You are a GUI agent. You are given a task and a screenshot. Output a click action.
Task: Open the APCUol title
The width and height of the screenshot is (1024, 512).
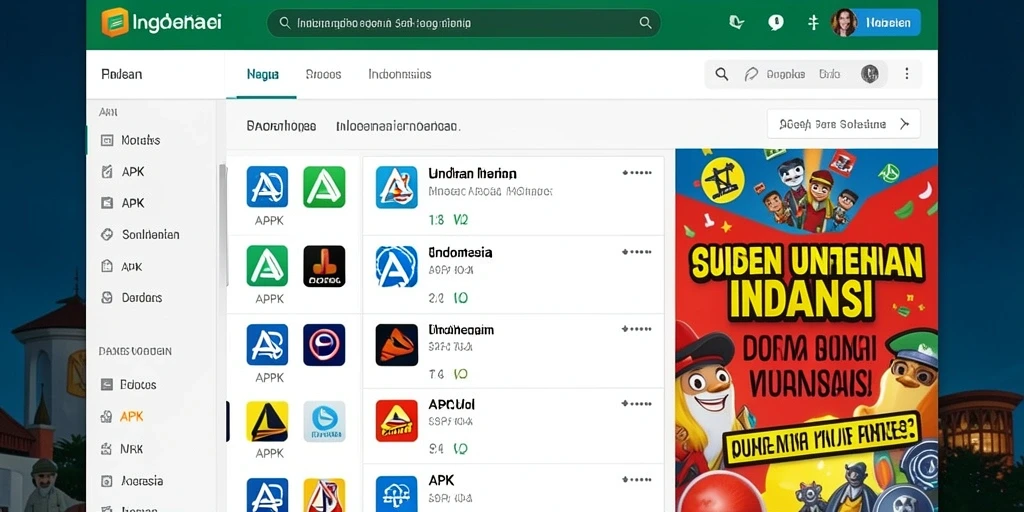point(451,405)
